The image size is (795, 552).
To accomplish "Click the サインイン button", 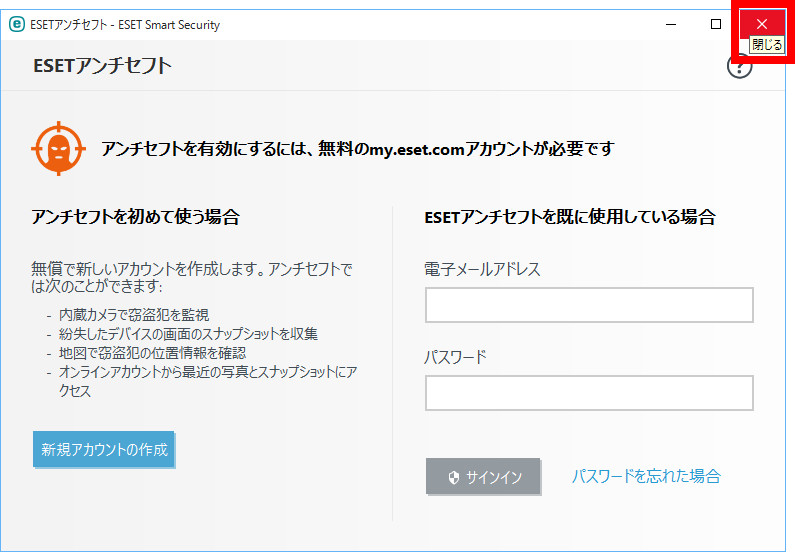I will point(483,476).
